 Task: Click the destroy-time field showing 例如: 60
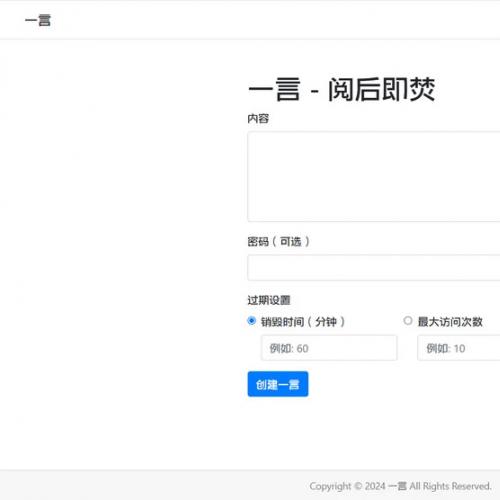329,348
